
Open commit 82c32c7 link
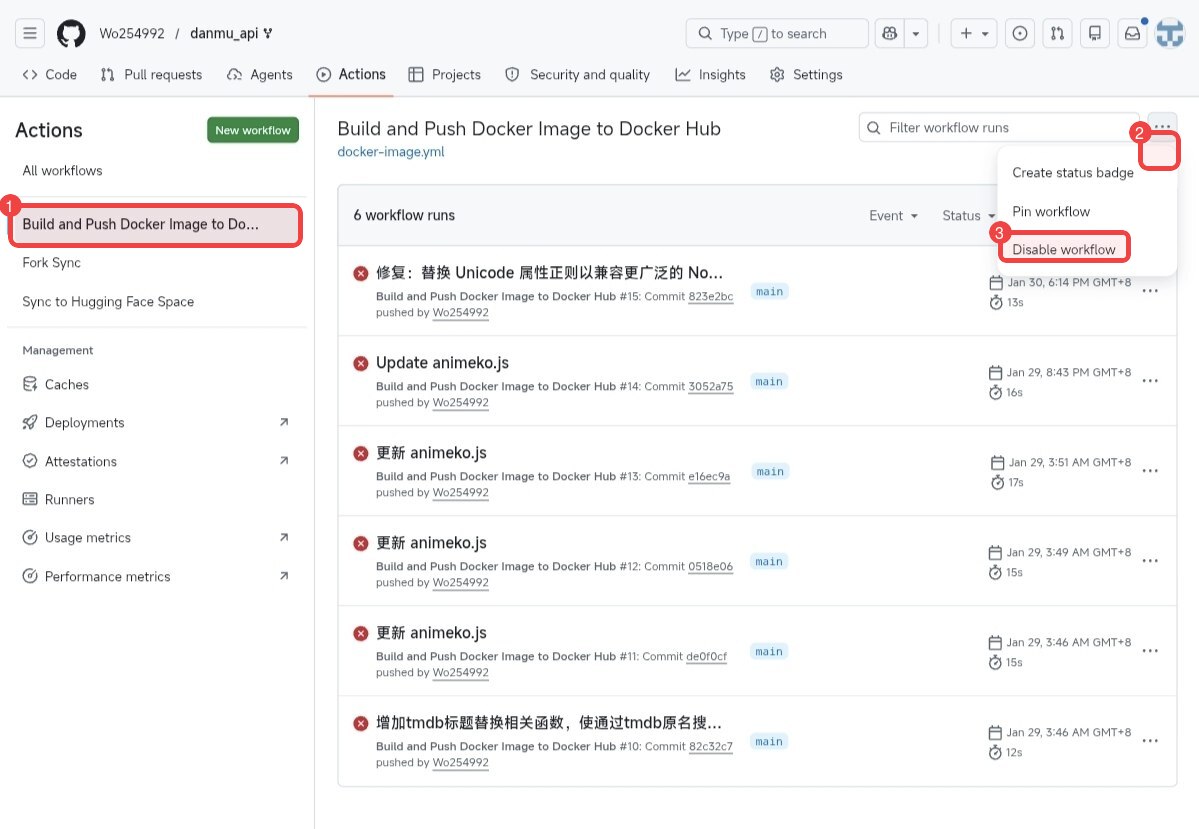(x=710, y=746)
